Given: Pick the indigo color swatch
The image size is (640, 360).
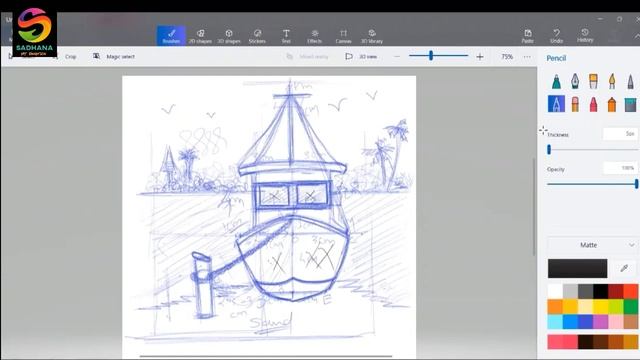Looking at the screenshot, I should pos(585,322).
